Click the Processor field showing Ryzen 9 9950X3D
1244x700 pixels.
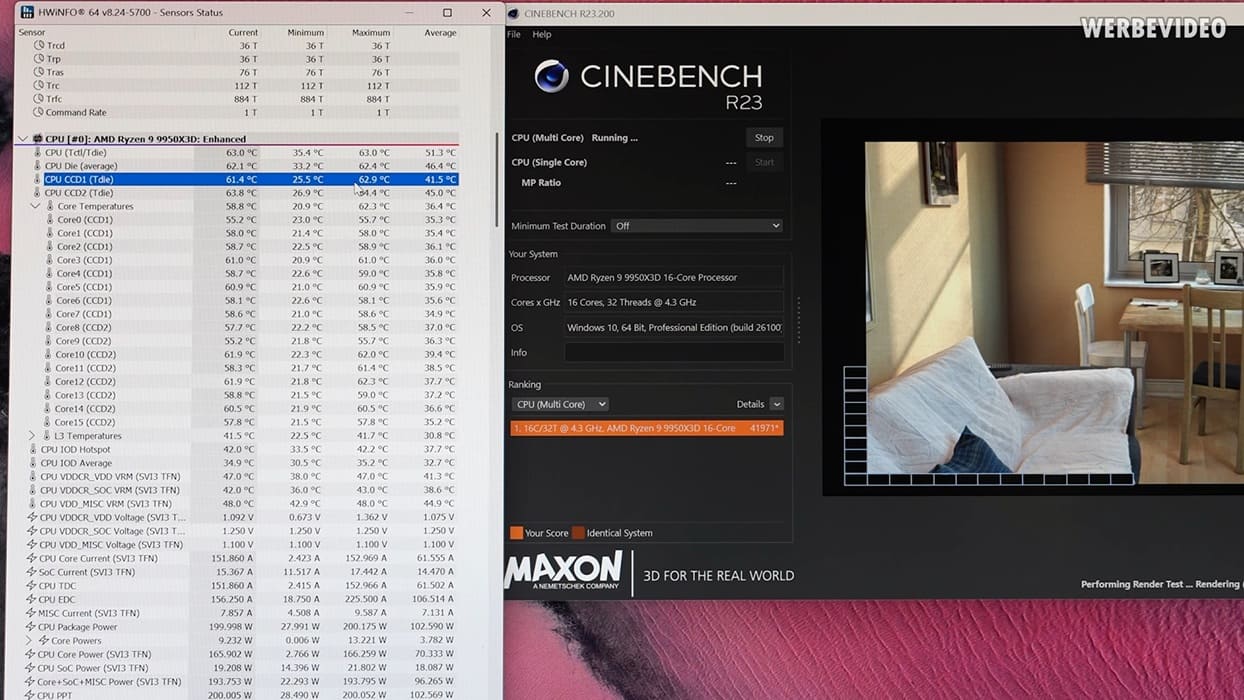click(674, 278)
